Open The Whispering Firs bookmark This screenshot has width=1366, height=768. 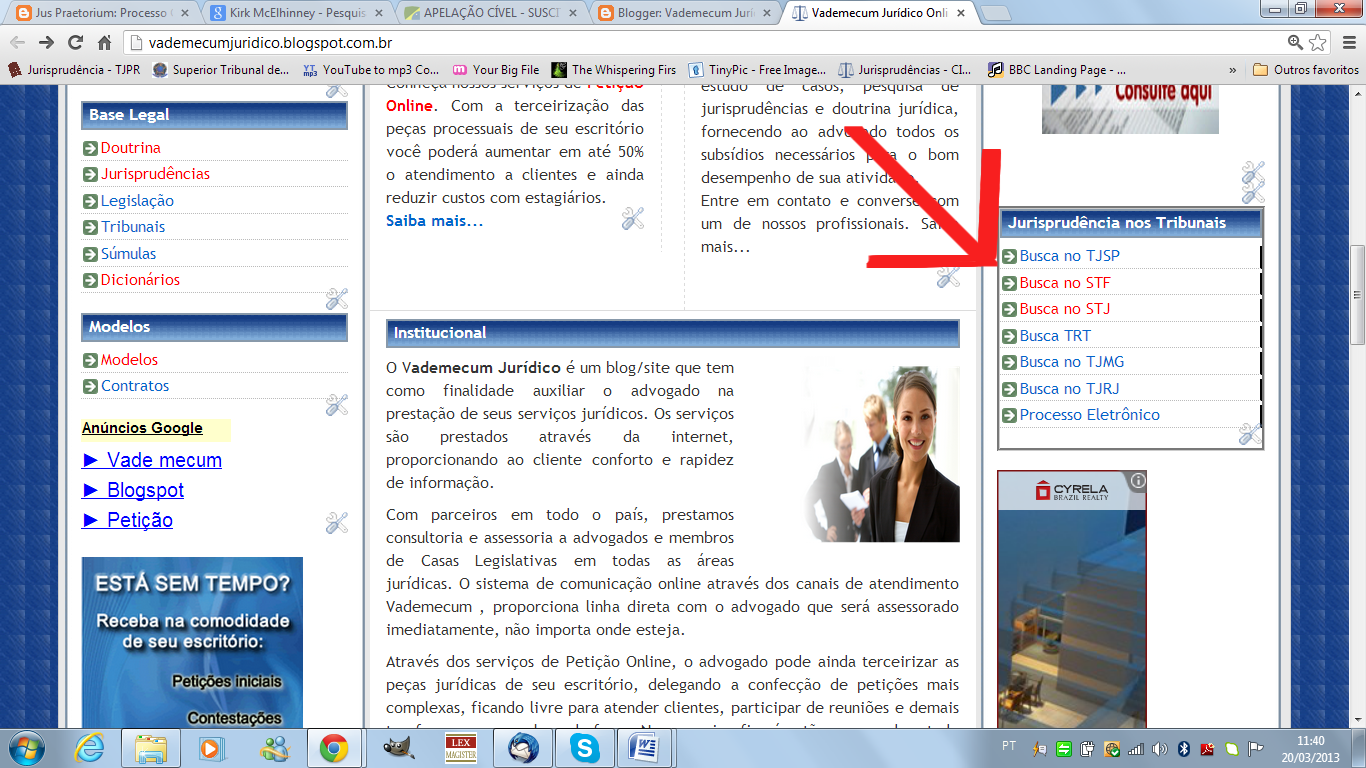coord(614,70)
